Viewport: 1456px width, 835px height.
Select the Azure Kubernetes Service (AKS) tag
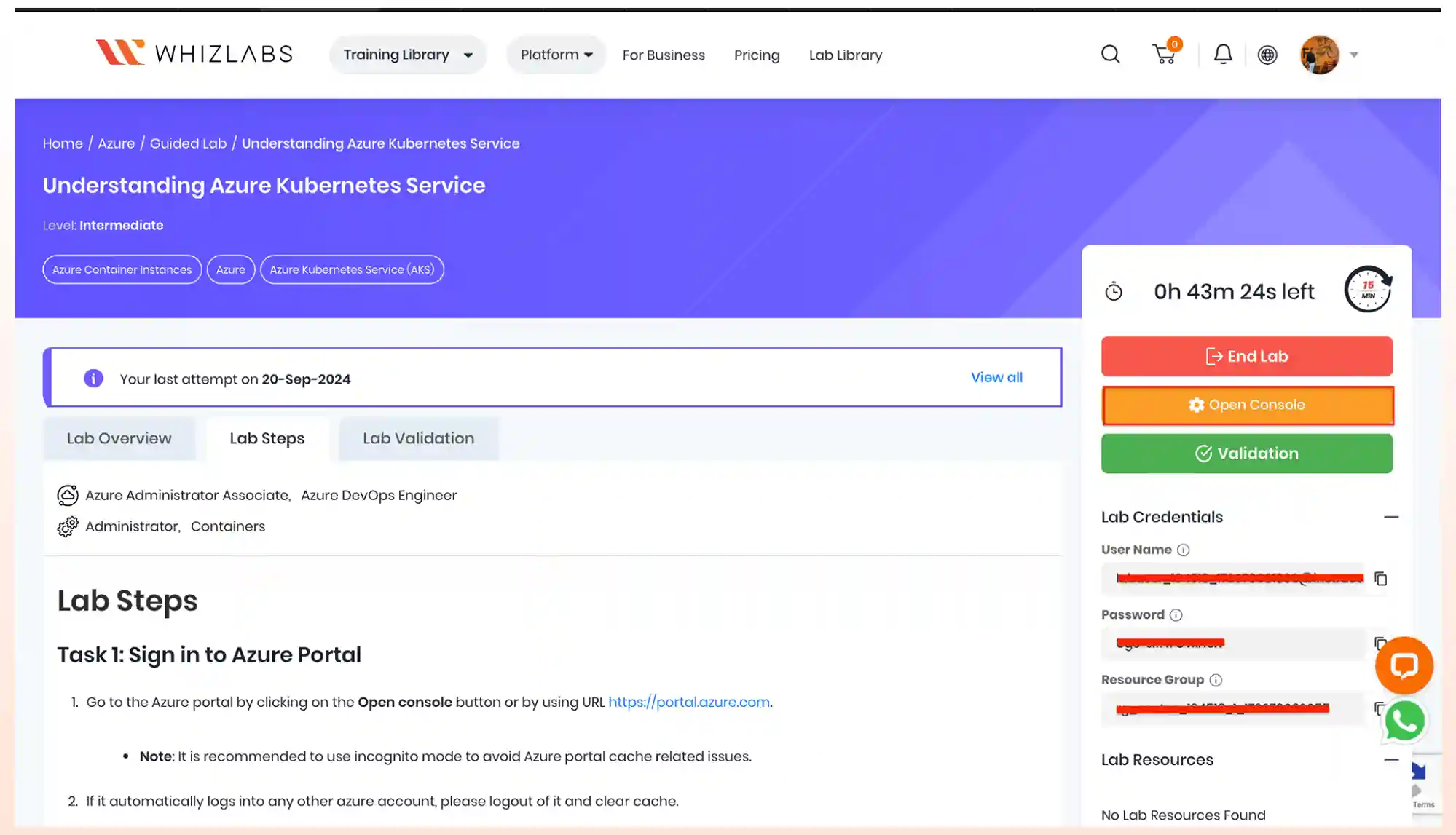[x=352, y=269]
